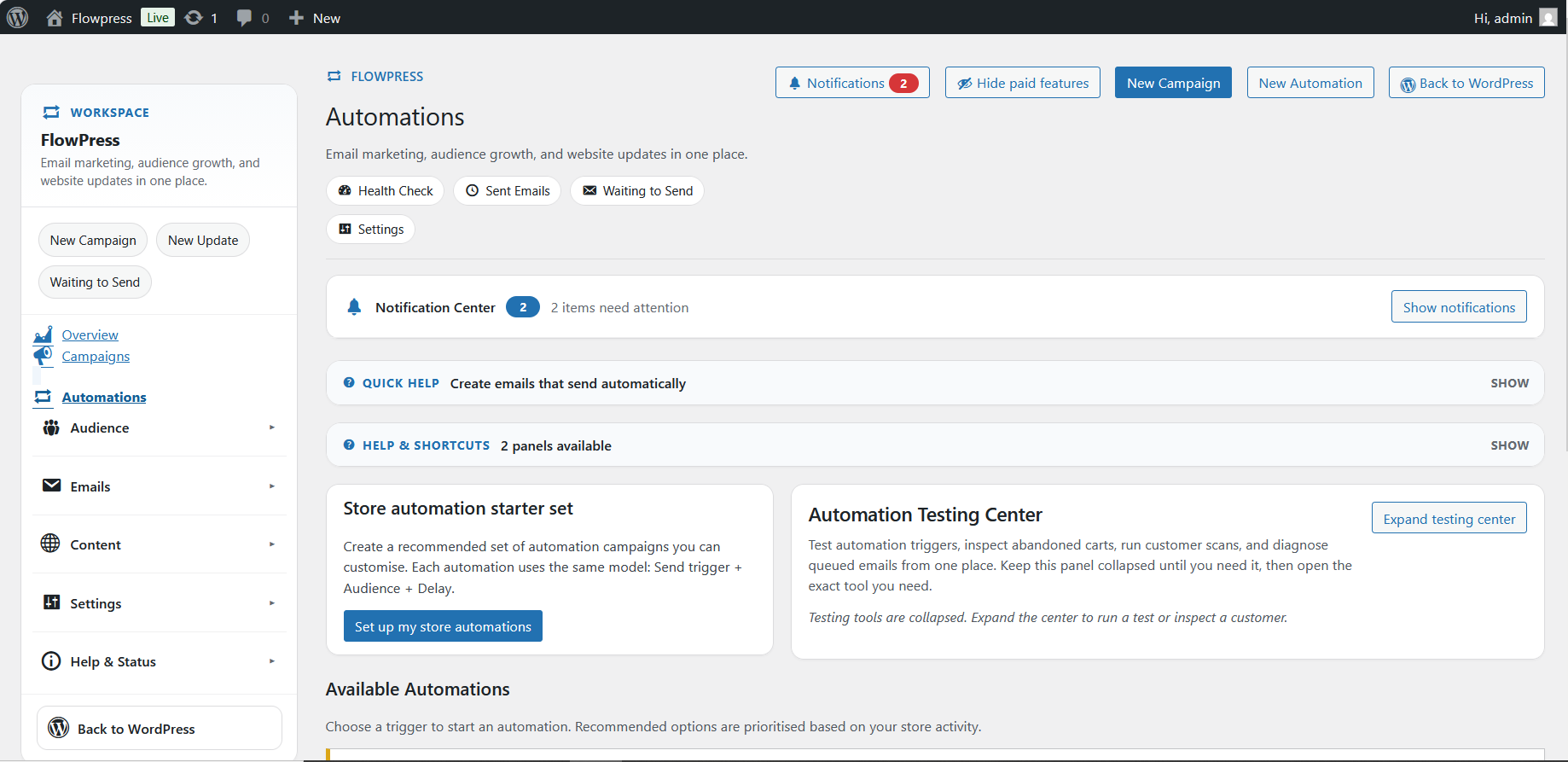Click the blue New Campaign button
Viewport: 1568px width, 762px height.
(x=1173, y=83)
